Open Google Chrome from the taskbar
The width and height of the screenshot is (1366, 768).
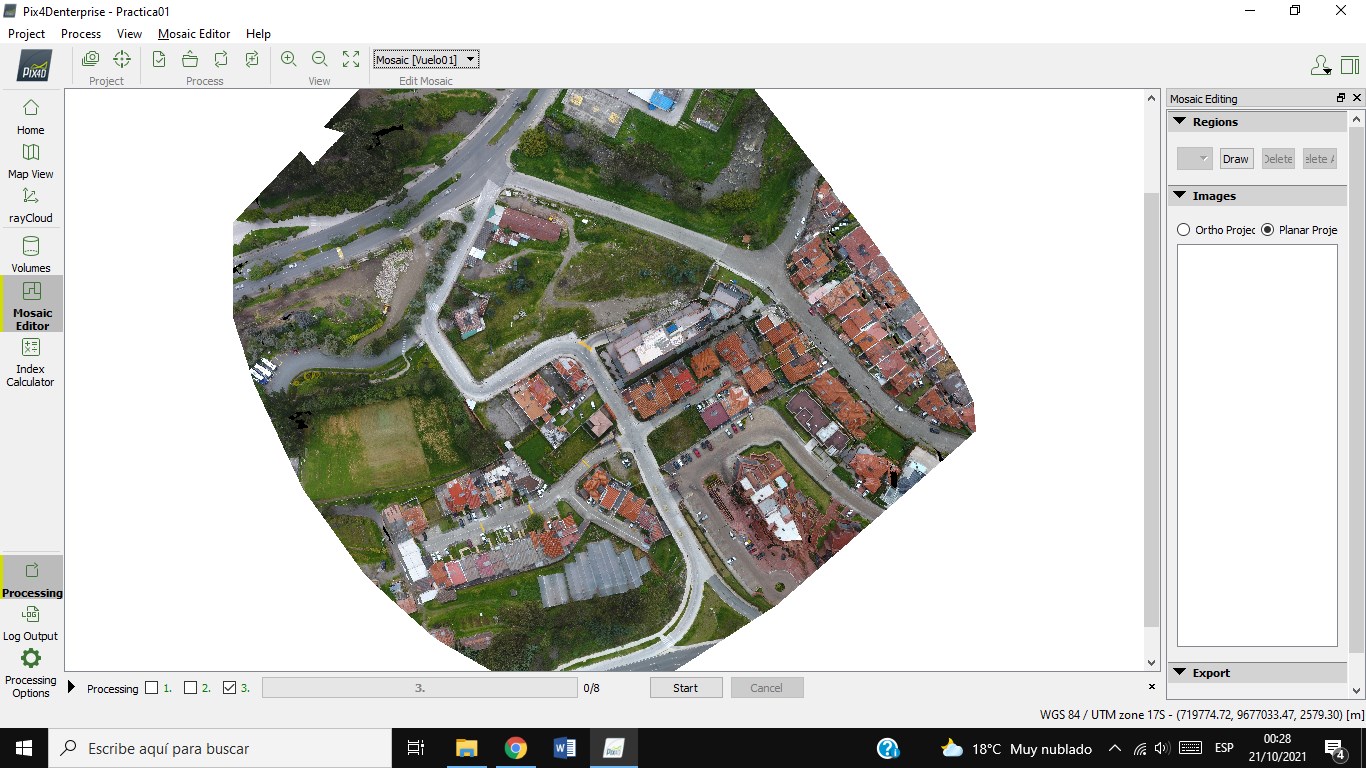click(515, 748)
